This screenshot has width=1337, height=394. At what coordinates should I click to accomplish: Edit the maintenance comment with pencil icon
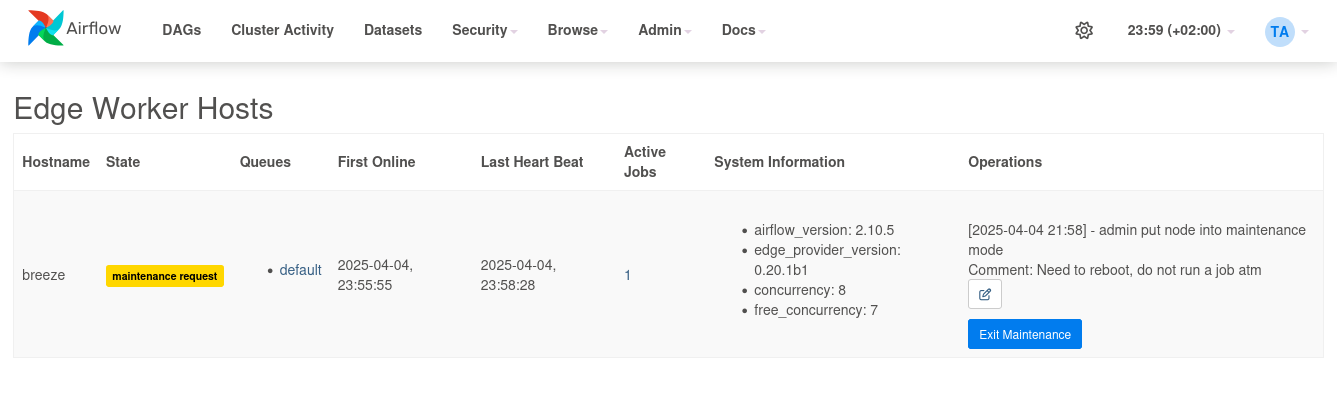[x=985, y=294]
